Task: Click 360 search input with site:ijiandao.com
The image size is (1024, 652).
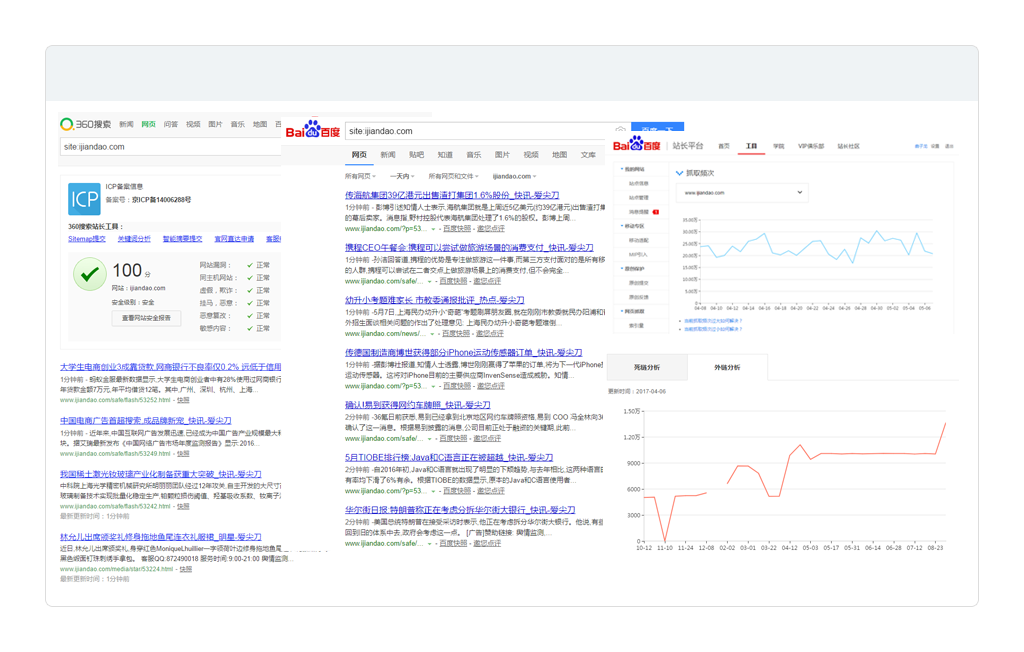Action: (170, 146)
